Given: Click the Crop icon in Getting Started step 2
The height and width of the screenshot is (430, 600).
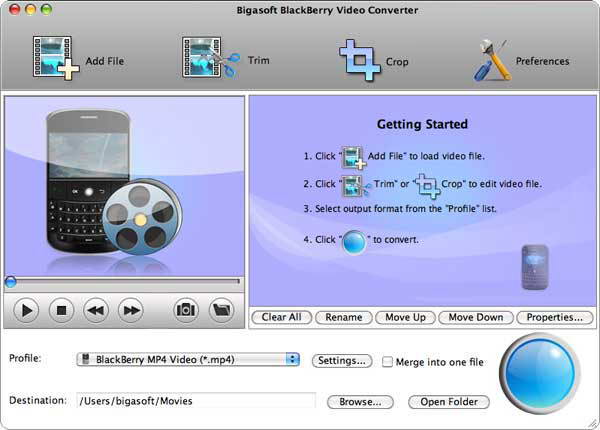Looking at the screenshot, I should tap(426, 186).
